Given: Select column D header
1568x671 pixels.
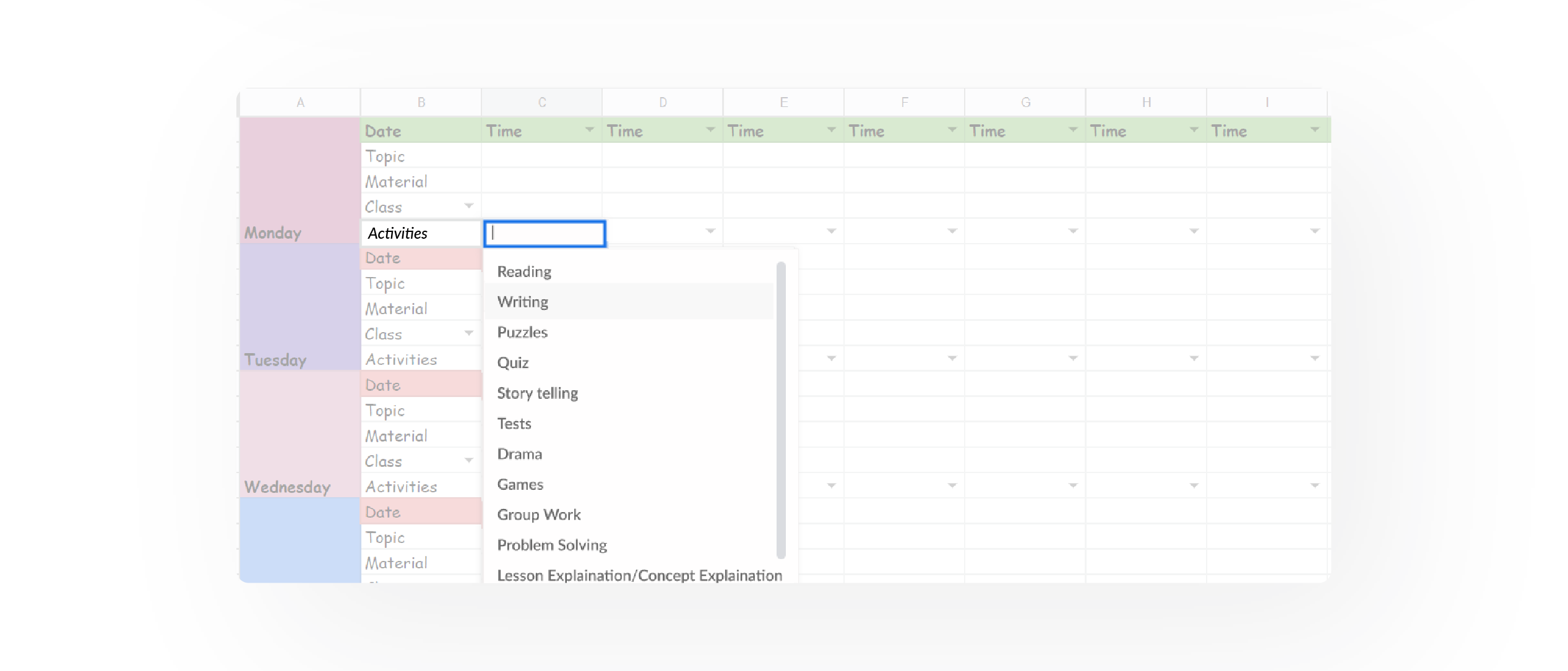Looking at the screenshot, I should 663,102.
